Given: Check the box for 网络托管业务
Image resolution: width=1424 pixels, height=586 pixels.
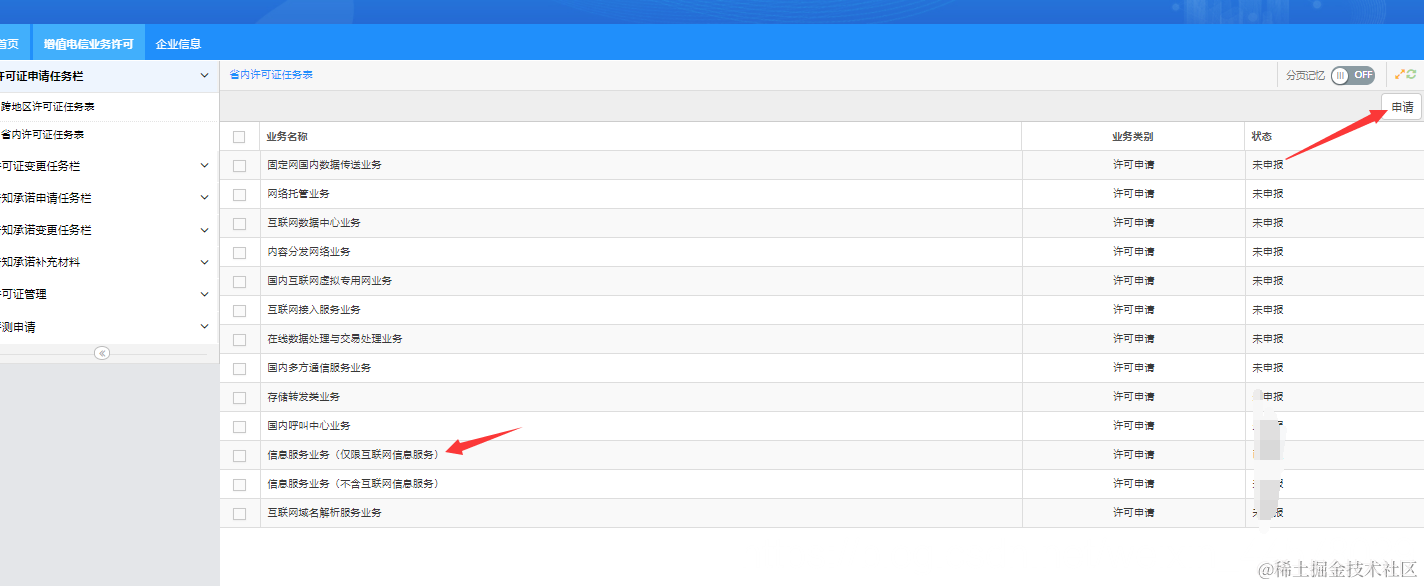Looking at the screenshot, I should point(239,194).
